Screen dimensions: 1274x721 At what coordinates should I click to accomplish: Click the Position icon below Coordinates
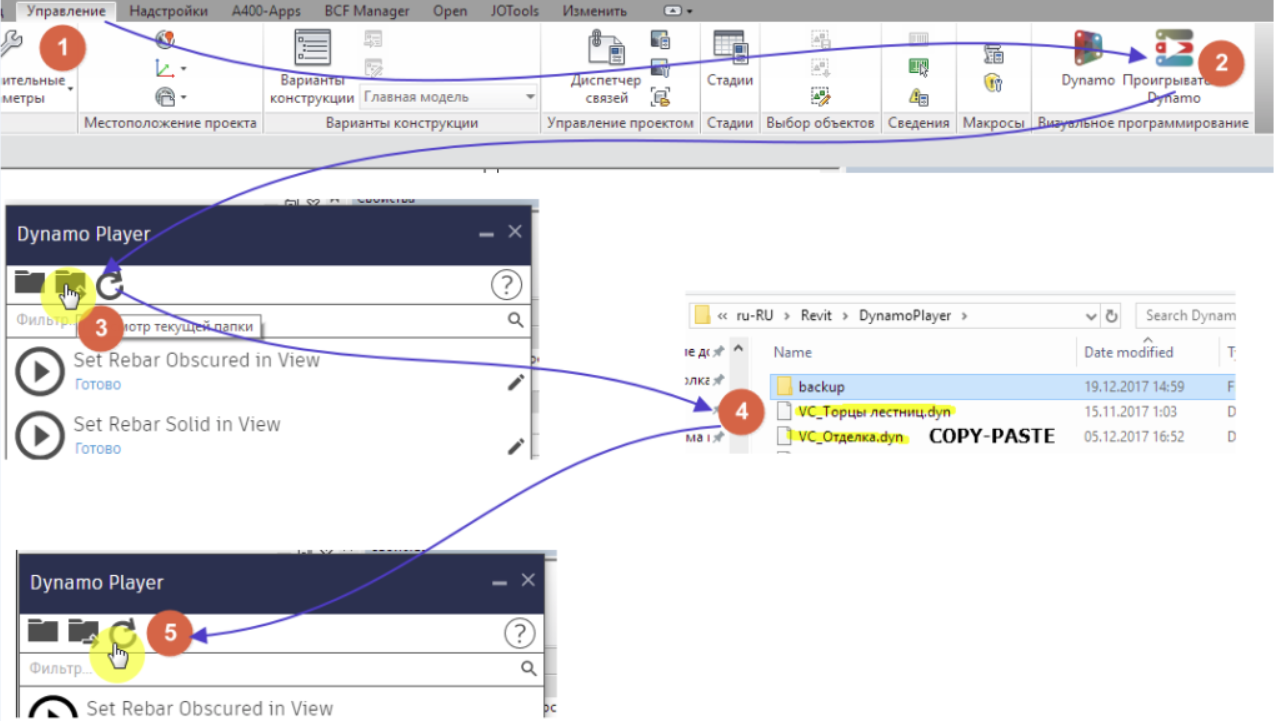coord(165,97)
